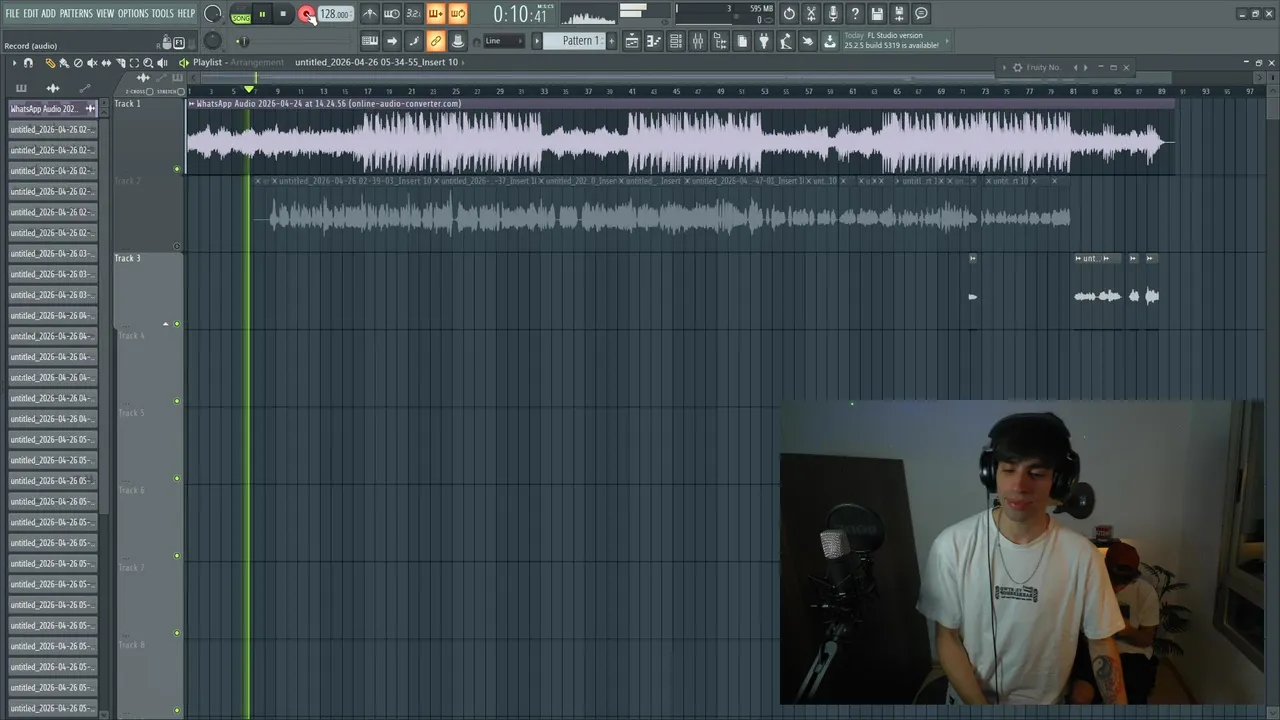Screen dimensions: 1280x720
Task: Open the playlist view icon in top toolbar
Action: [x=632, y=41]
